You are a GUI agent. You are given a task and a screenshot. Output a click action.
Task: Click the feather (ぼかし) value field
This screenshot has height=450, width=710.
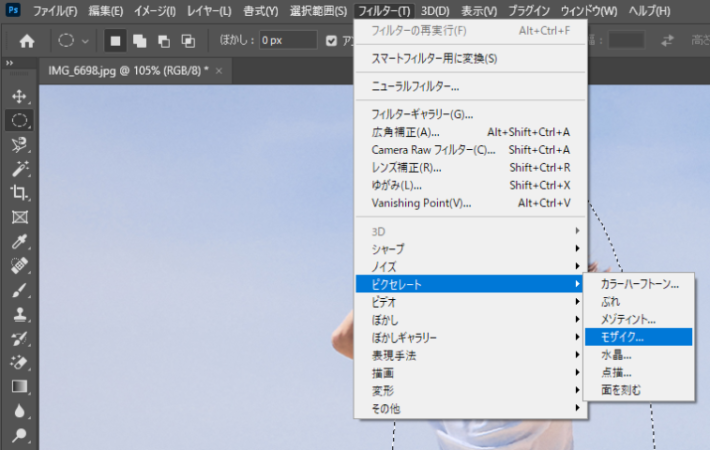pos(288,40)
